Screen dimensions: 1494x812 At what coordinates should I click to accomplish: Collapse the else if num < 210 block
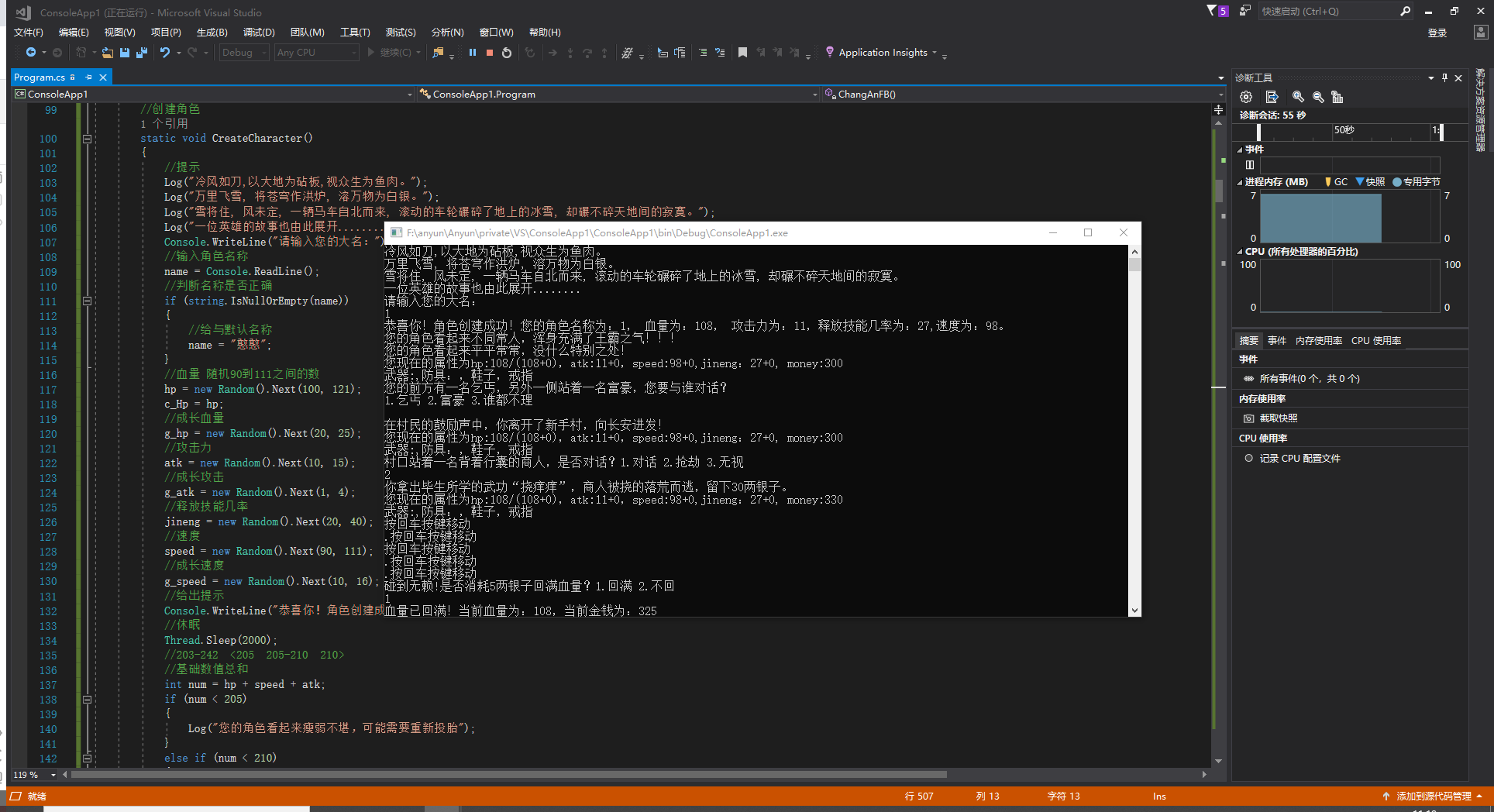pyautogui.click(x=87, y=758)
